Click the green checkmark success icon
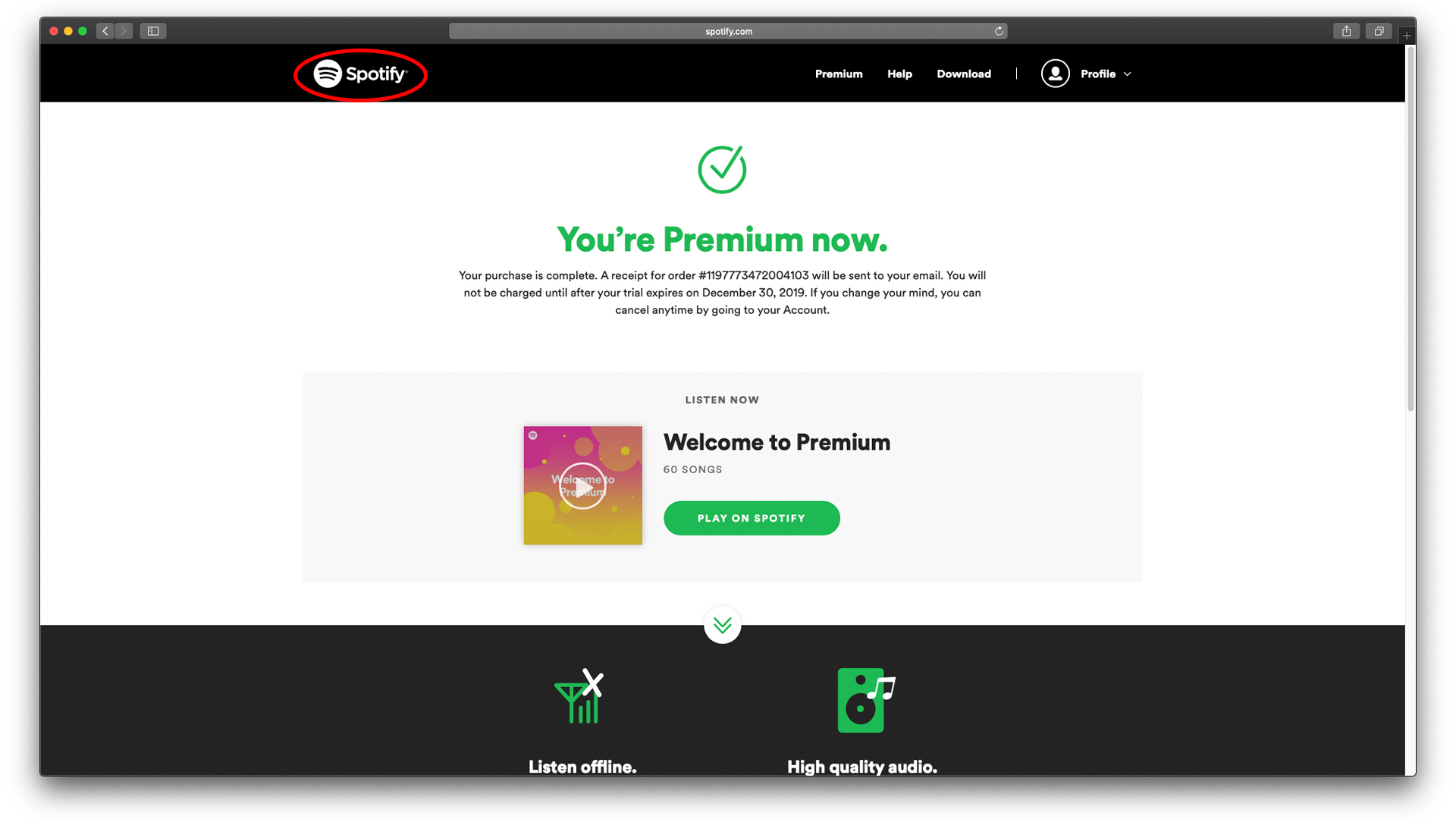The image size is (1456, 819). point(722,170)
